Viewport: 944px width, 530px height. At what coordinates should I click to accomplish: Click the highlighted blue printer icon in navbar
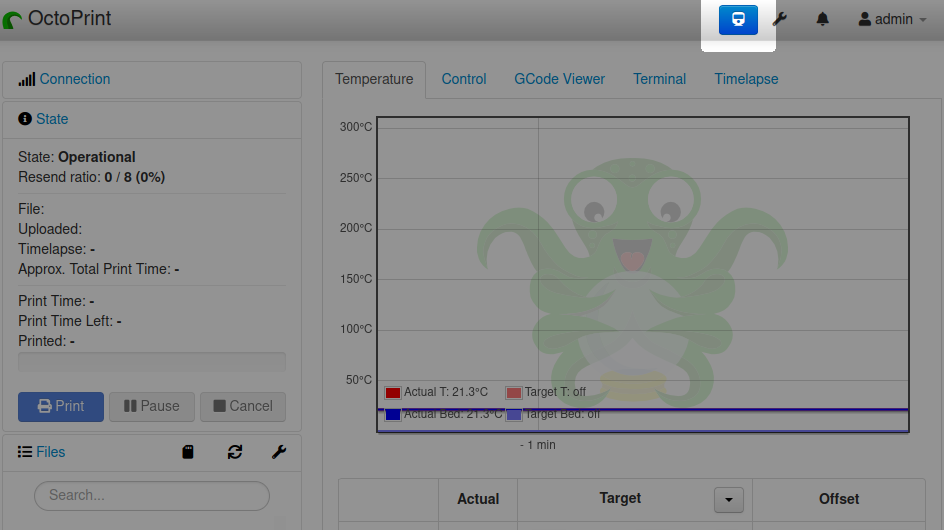tap(738, 19)
